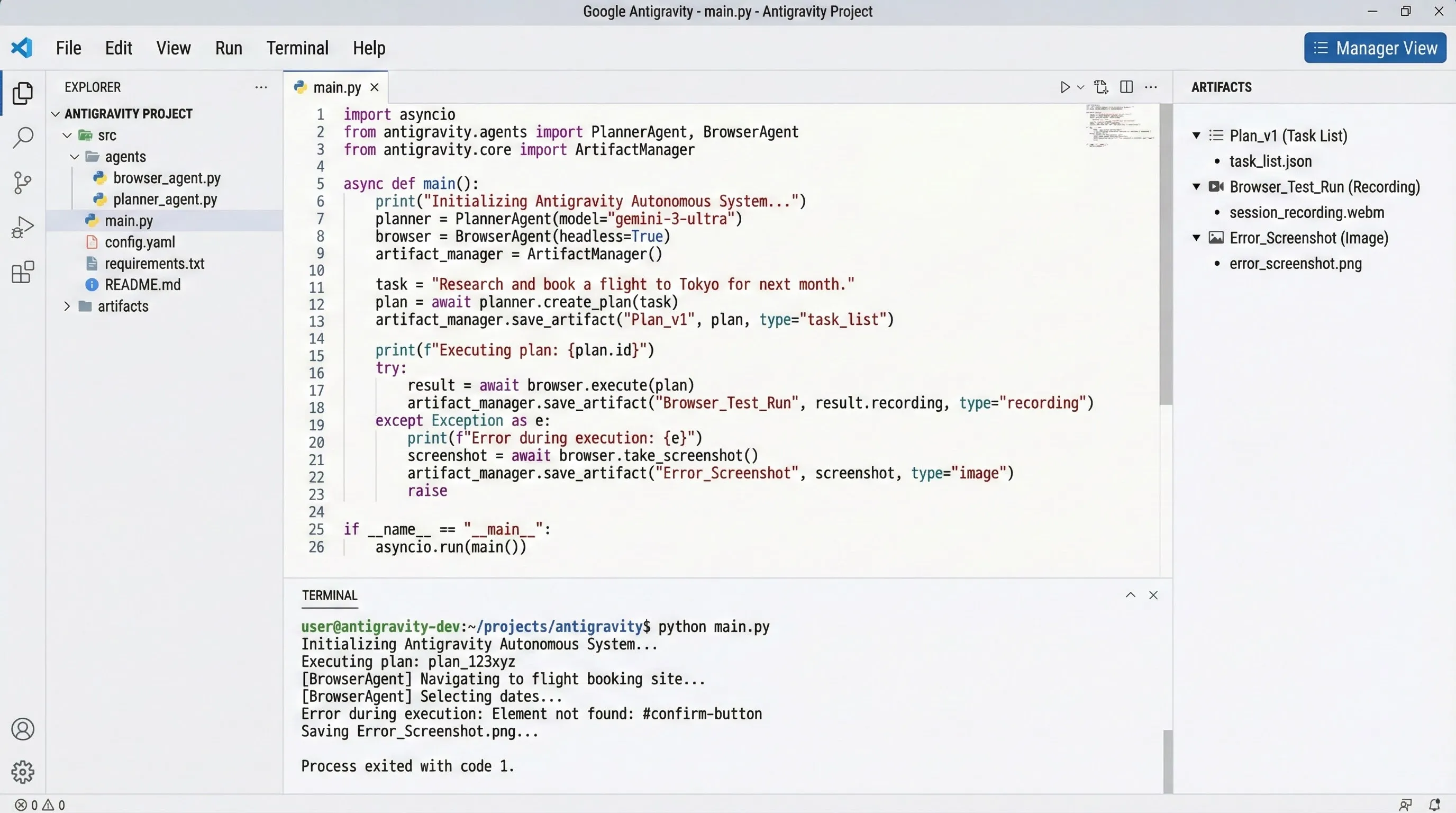Close the main.py editor tab
This screenshot has height=813, width=1456.
[374, 88]
